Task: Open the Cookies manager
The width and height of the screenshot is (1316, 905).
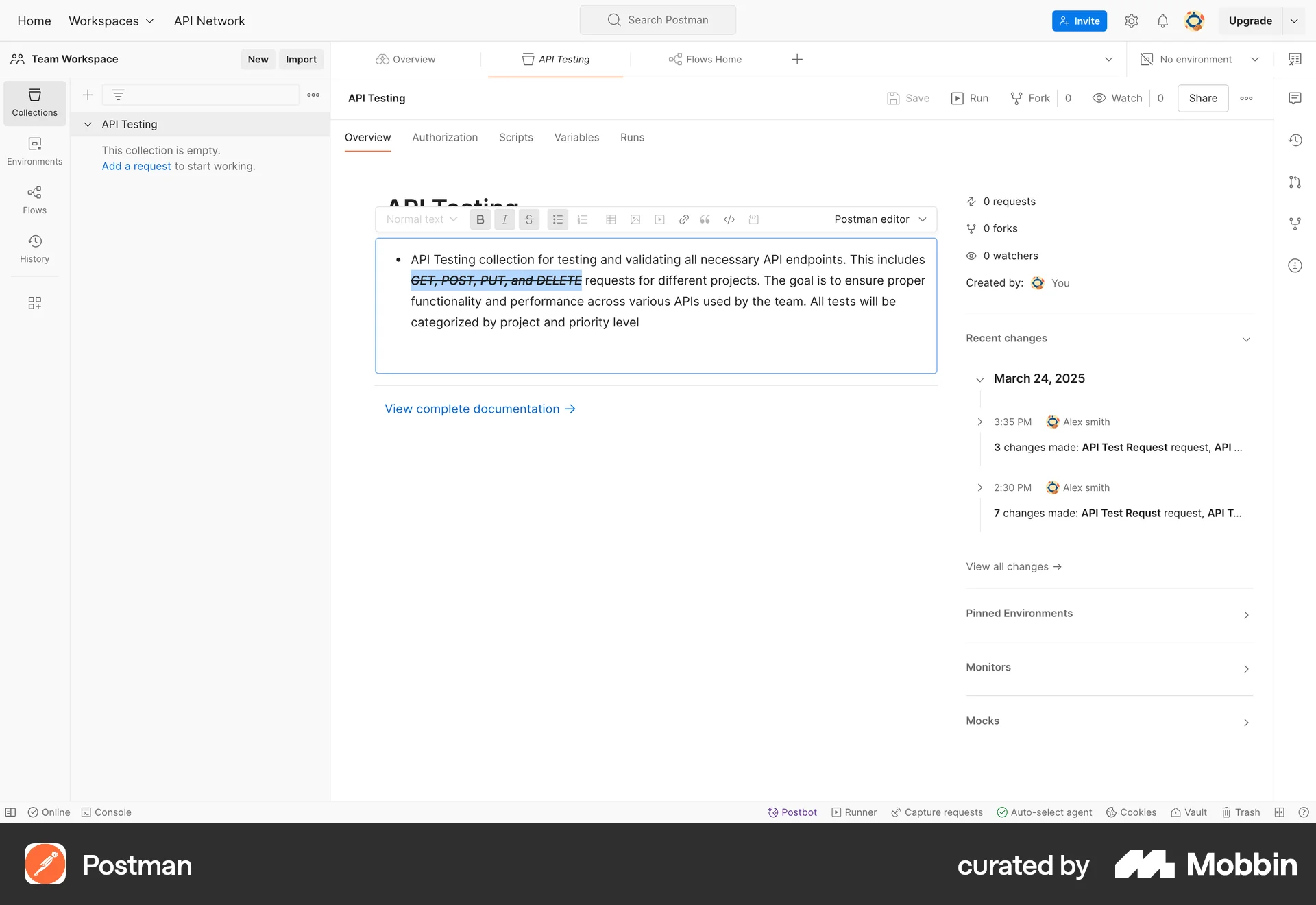Action: pyautogui.click(x=1130, y=812)
